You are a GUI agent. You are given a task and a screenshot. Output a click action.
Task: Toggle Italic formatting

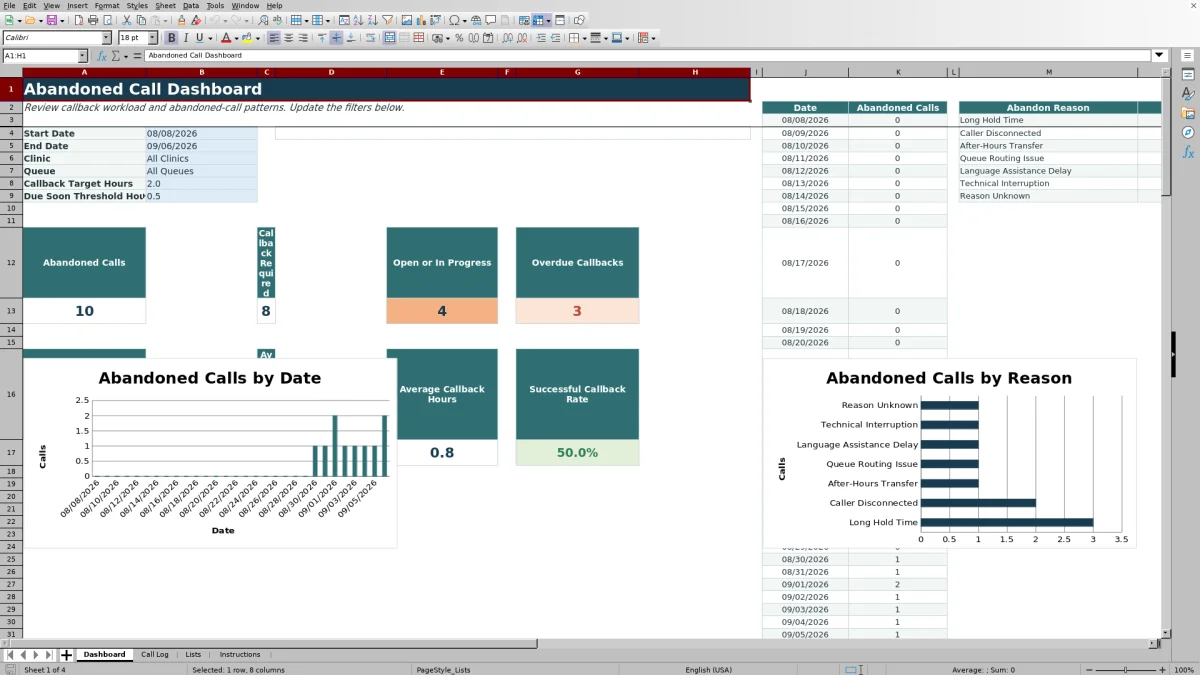185,38
